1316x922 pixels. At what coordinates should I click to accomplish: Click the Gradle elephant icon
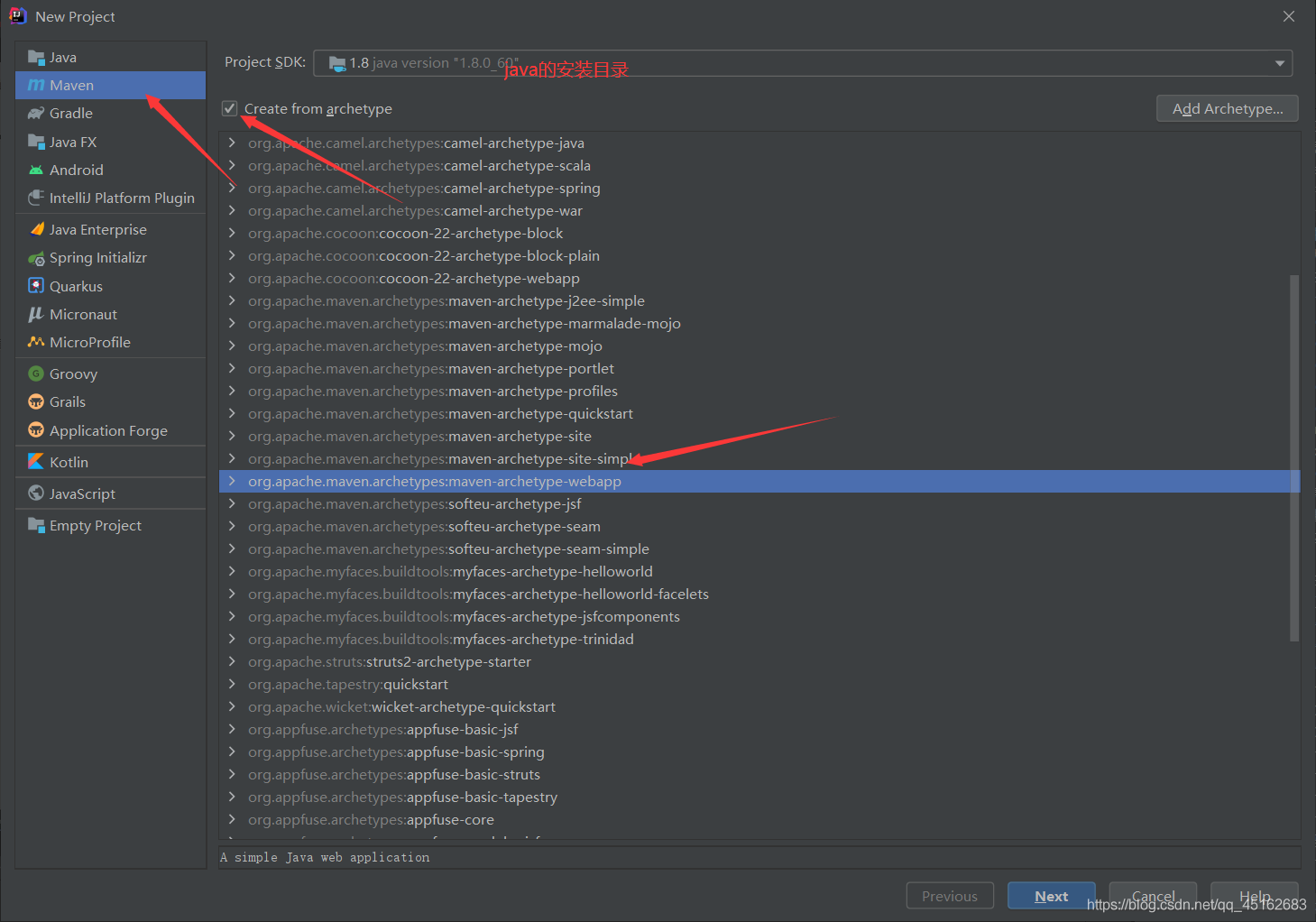click(x=36, y=114)
